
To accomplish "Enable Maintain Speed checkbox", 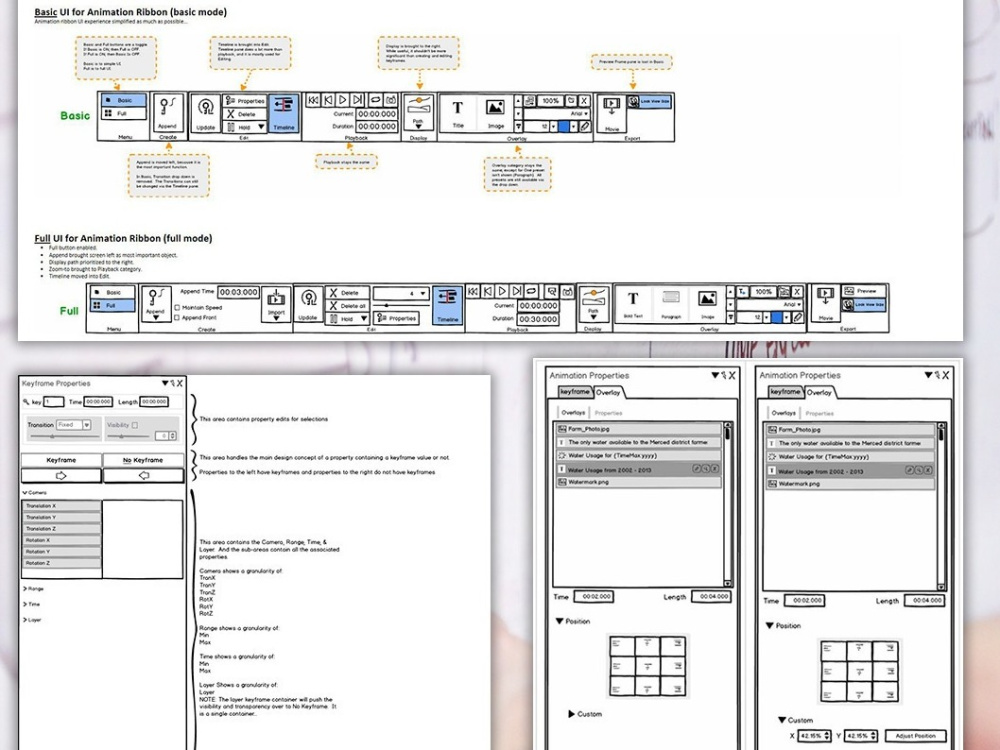I will pyautogui.click(x=177, y=307).
